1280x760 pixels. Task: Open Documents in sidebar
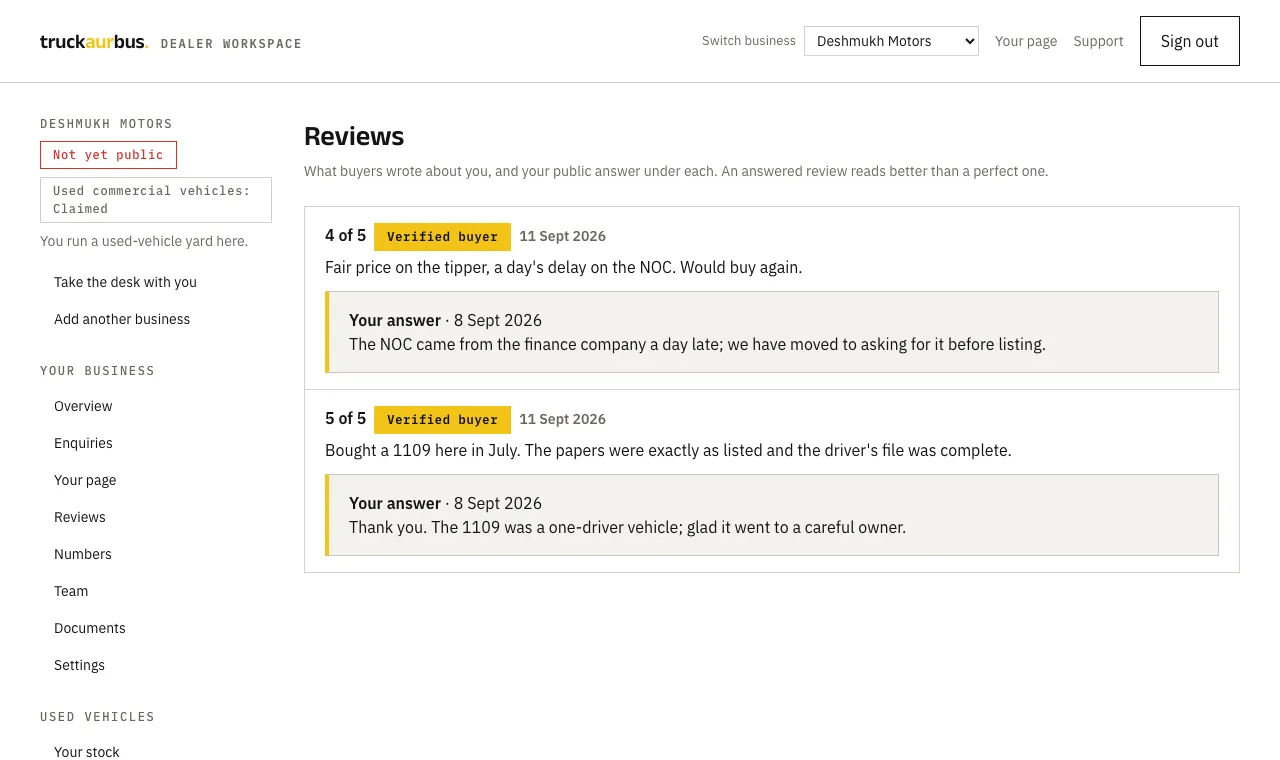pos(90,628)
